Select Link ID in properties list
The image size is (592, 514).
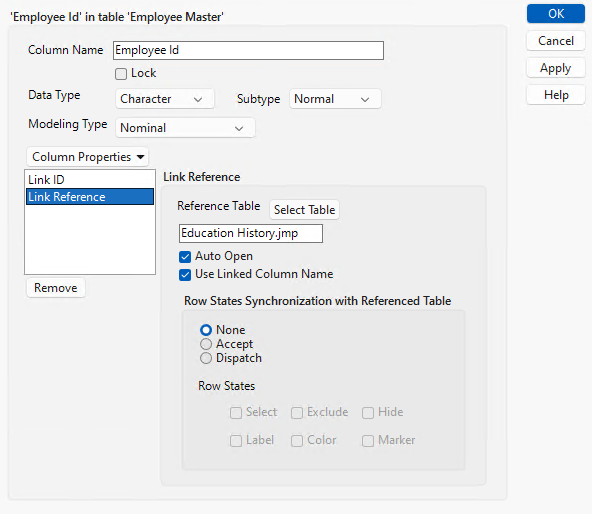tap(90, 180)
